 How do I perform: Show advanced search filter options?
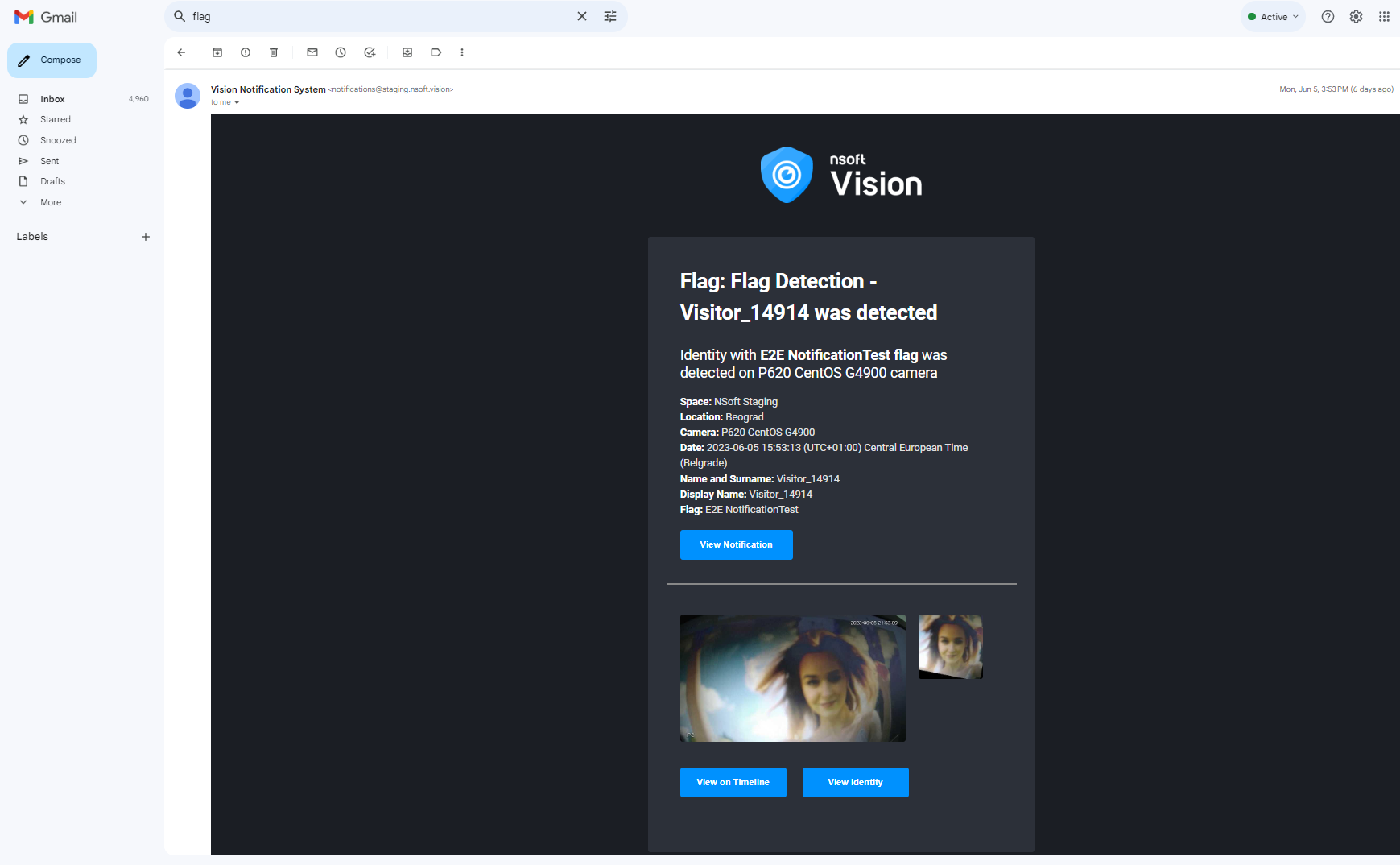click(610, 16)
